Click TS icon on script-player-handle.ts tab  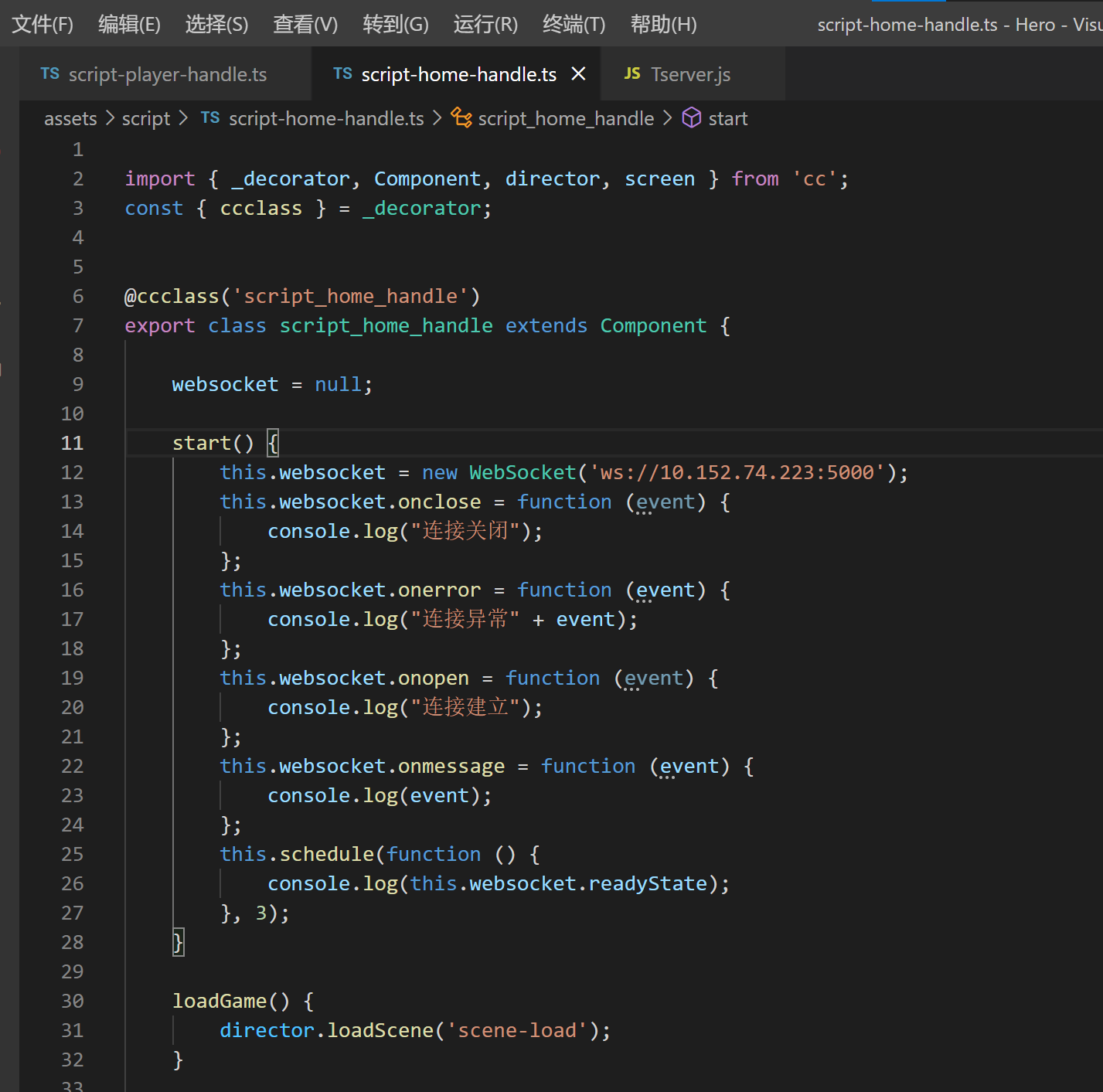(49, 73)
